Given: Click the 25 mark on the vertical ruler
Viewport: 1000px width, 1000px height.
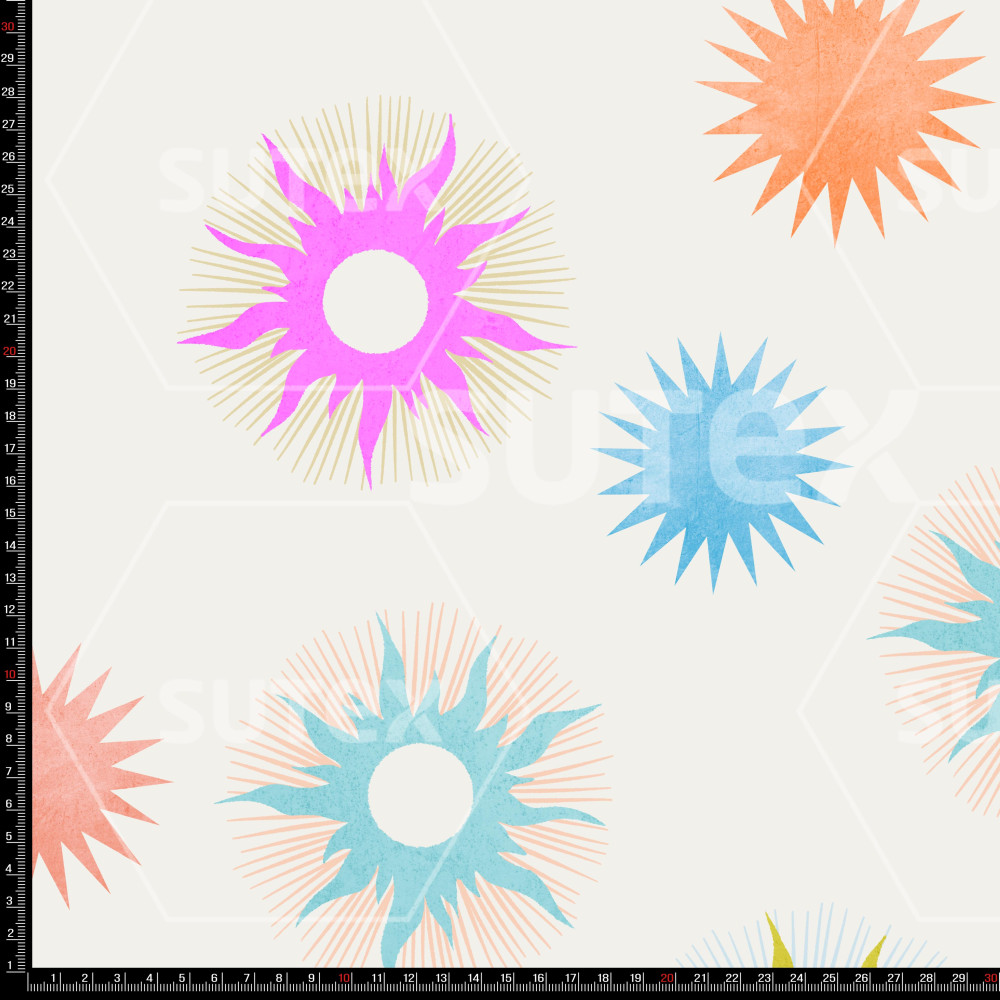Looking at the screenshot, I should point(8,189).
